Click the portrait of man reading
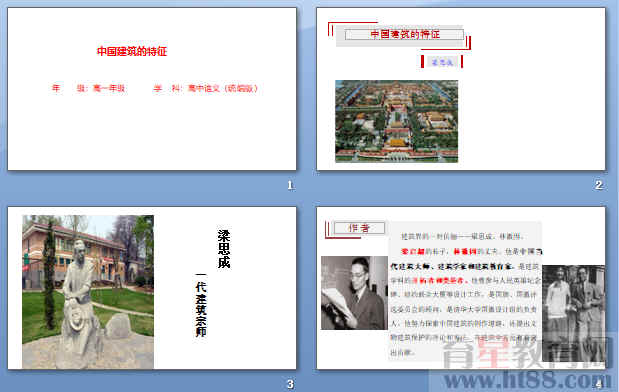619x392 pixels. tap(355, 293)
